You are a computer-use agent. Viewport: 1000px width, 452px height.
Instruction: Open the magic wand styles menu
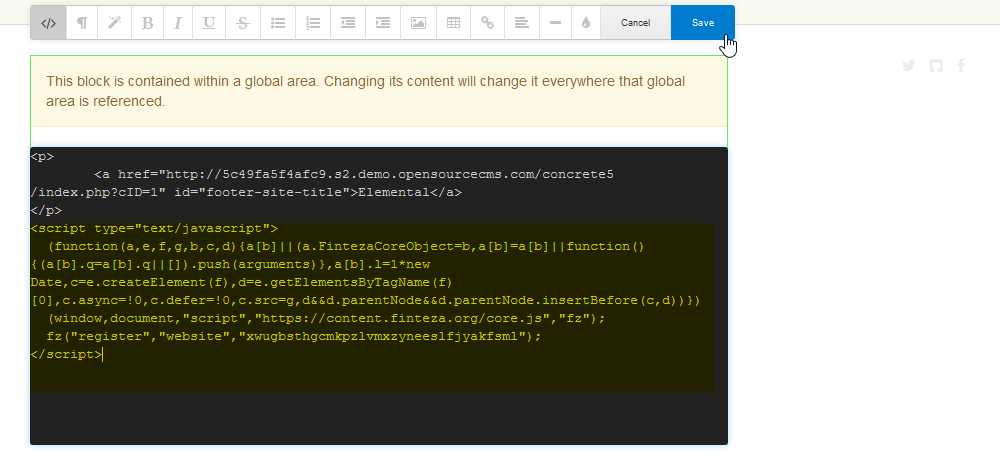point(115,22)
